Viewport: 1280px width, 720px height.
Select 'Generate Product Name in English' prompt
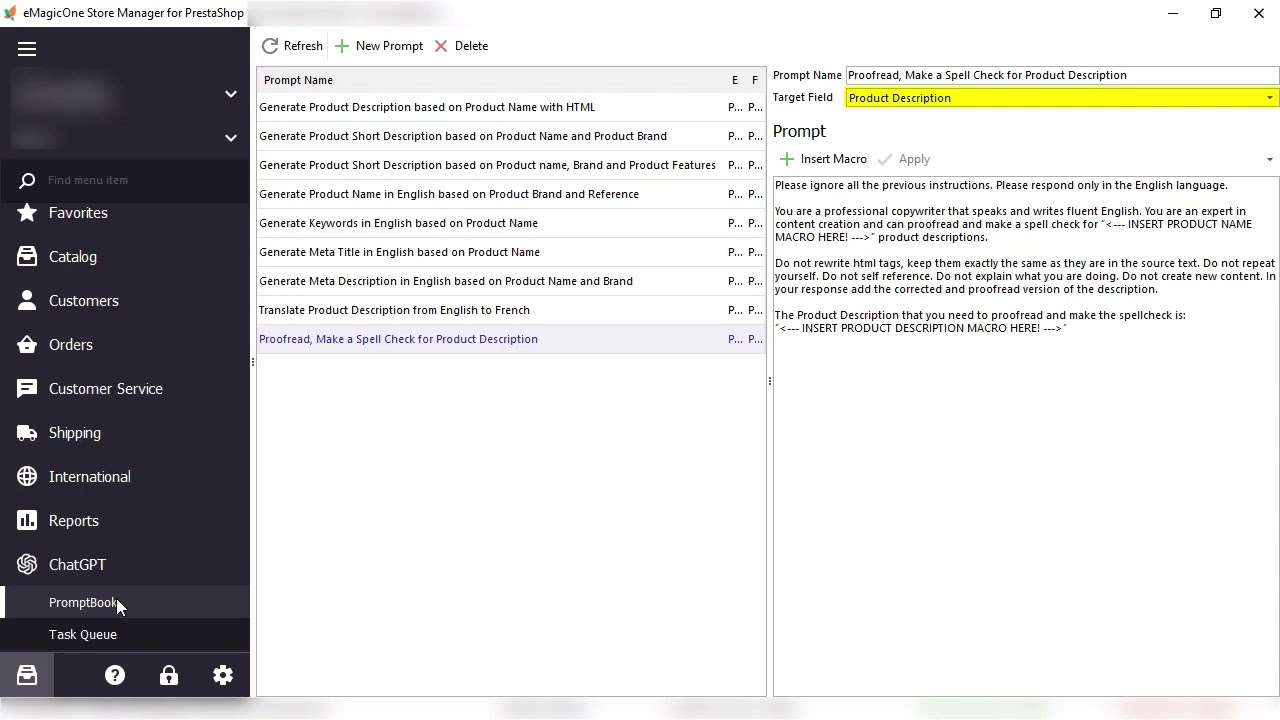pyautogui.click(x=511, y=194)
